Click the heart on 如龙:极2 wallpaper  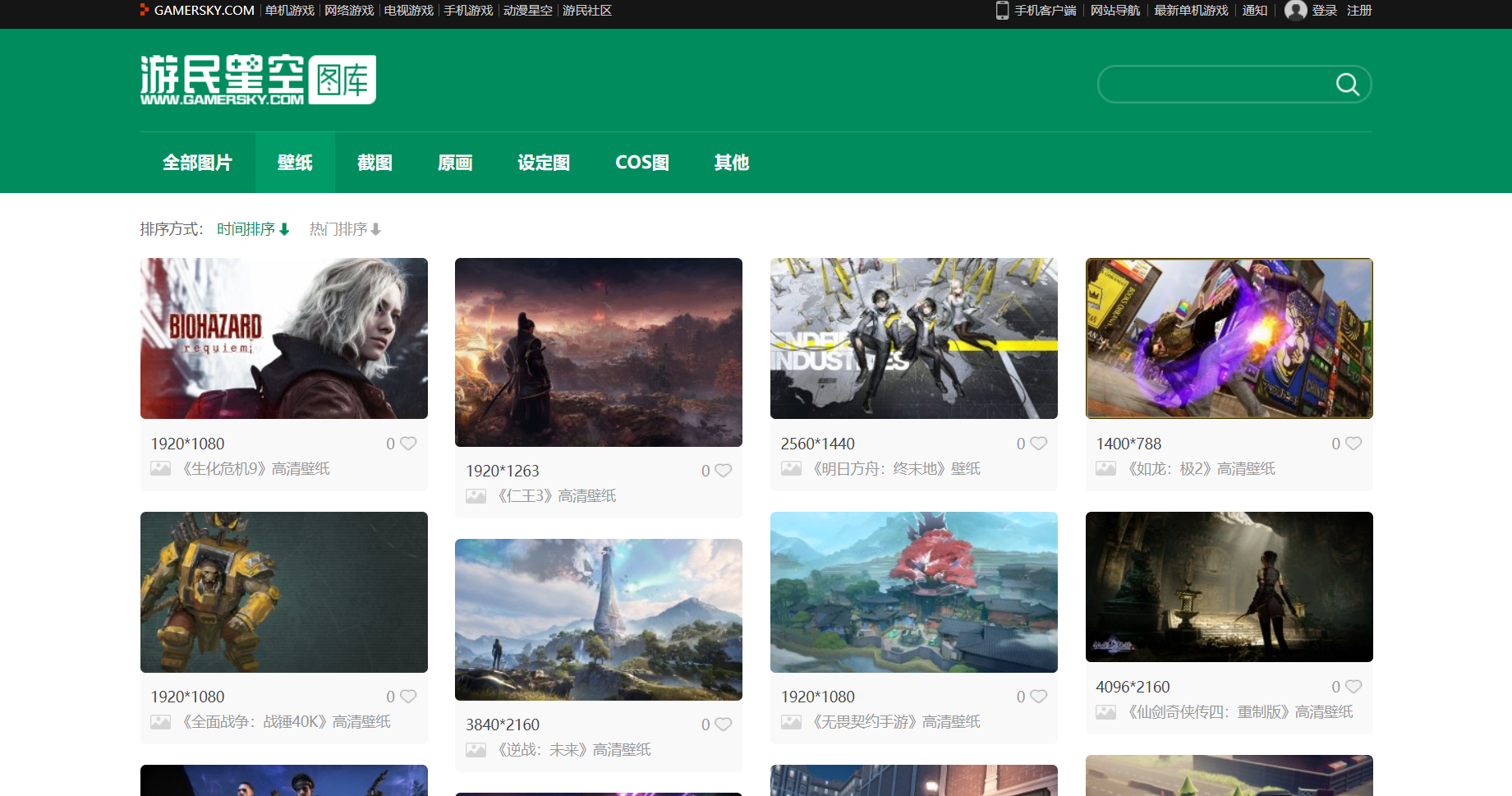click(1353, 444)
